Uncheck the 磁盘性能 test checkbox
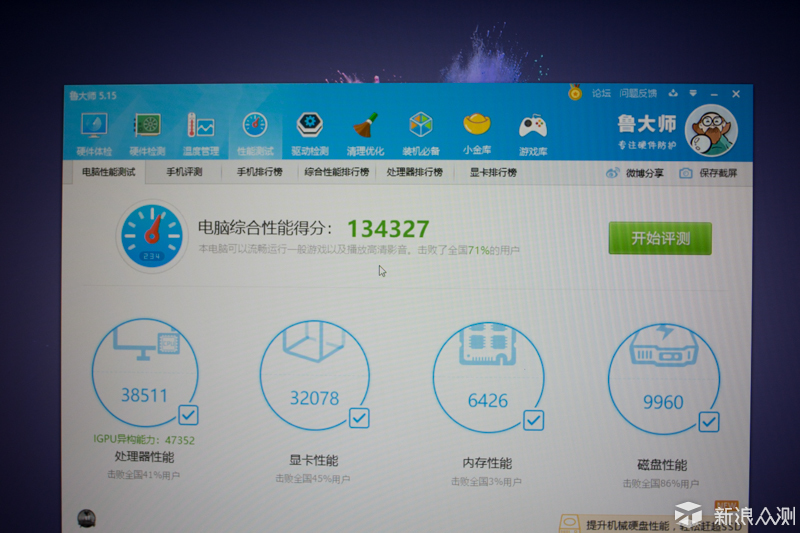The height and width of the screenshot is (533, 800). click(x=709, y=422)
